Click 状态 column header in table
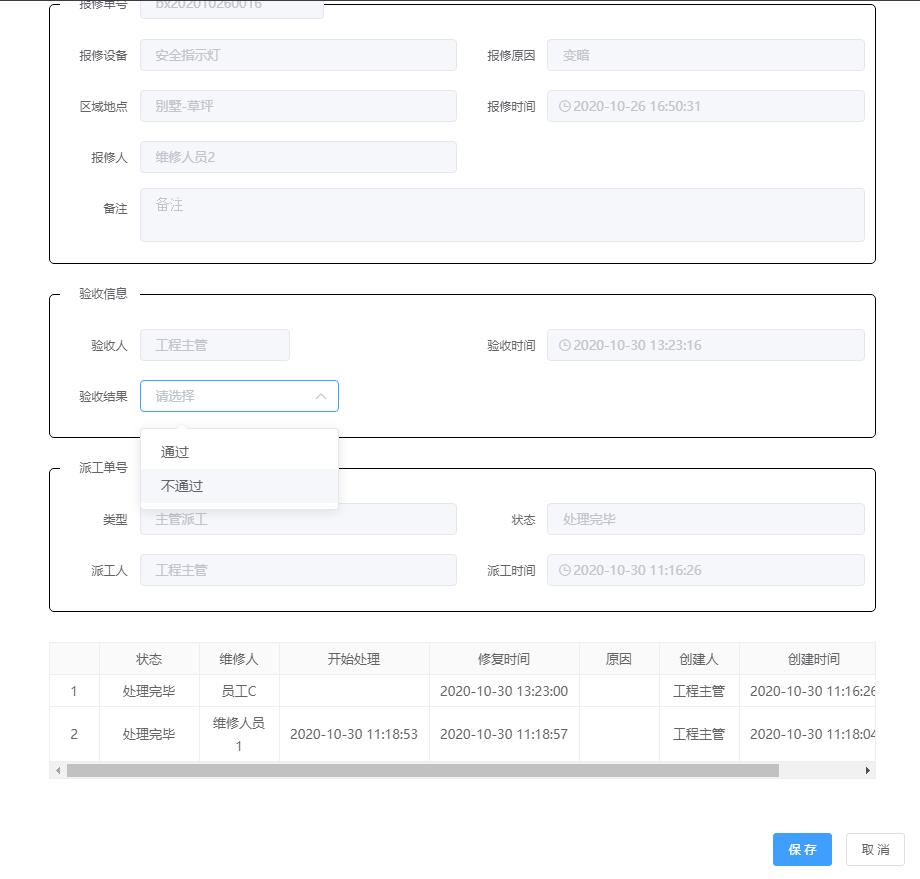Viewport: 920px width, 879px height. (x=149, y=659)
